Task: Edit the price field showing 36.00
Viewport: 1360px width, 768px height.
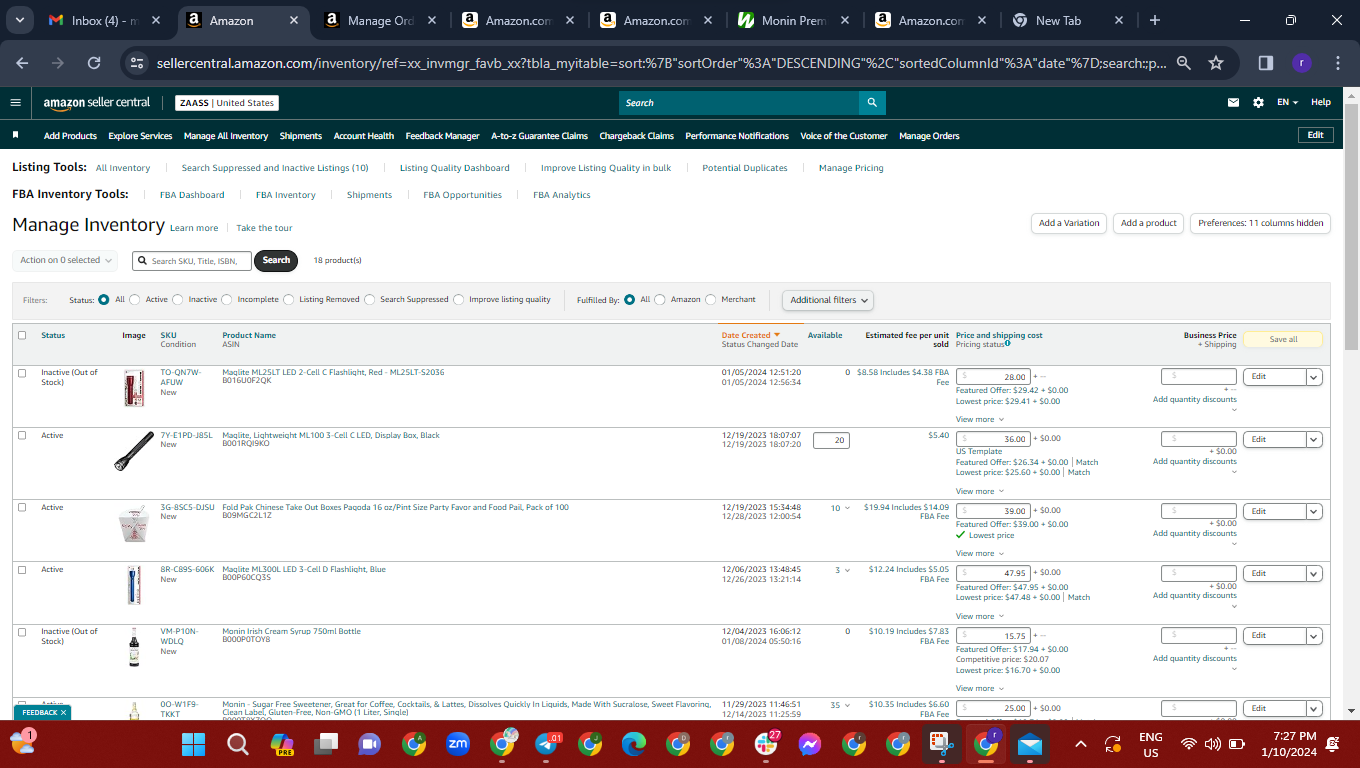Action: (x=993, y=439)
